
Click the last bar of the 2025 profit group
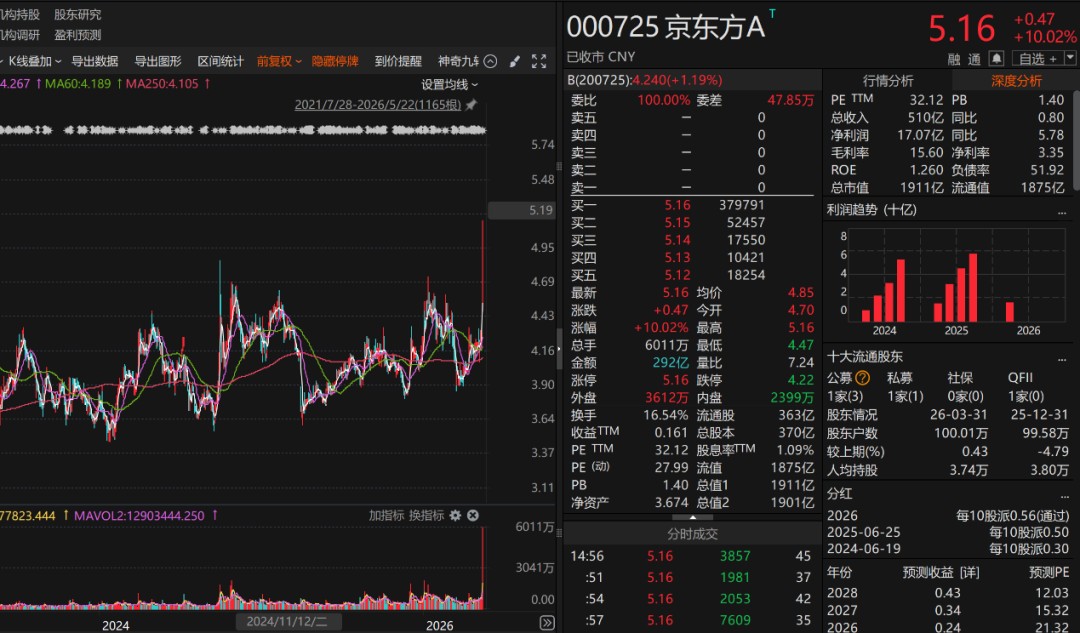(x=973, y=288)
